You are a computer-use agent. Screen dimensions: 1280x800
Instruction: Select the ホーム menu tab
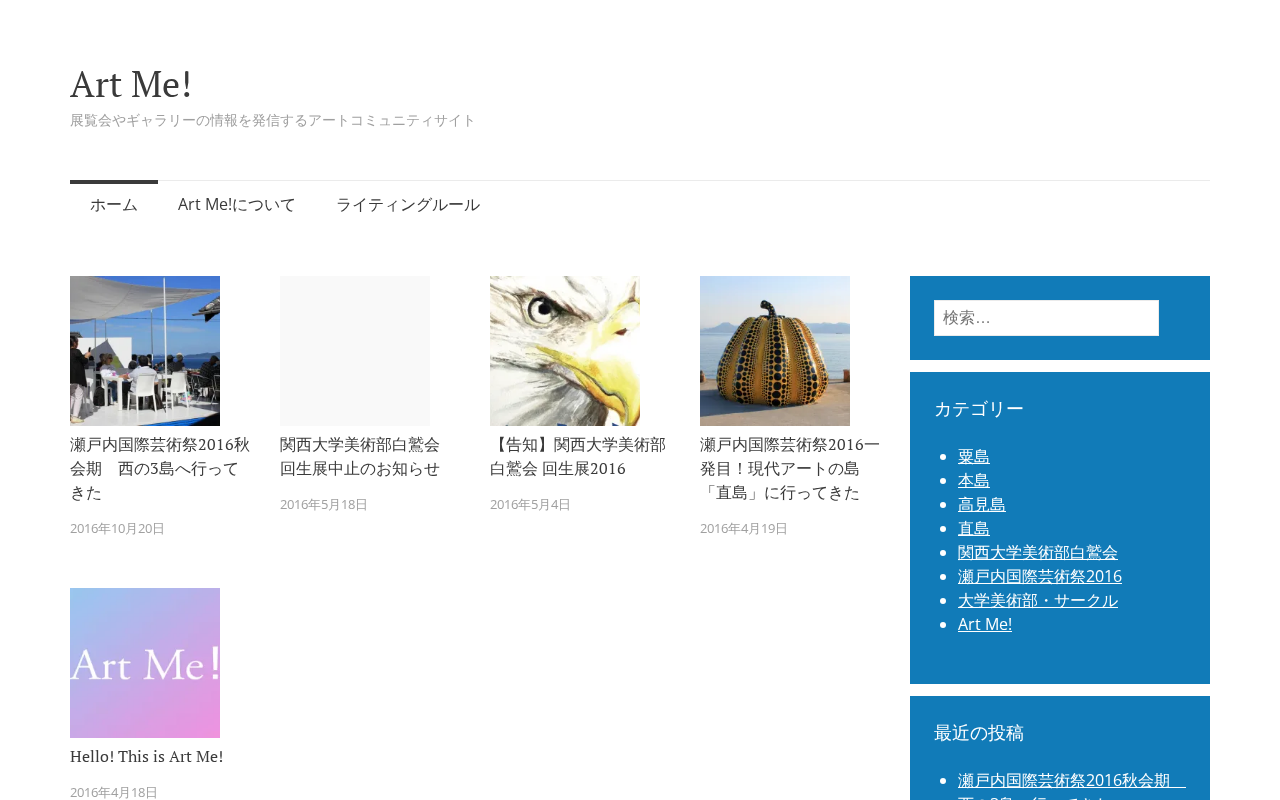click(x=114, y=204)
